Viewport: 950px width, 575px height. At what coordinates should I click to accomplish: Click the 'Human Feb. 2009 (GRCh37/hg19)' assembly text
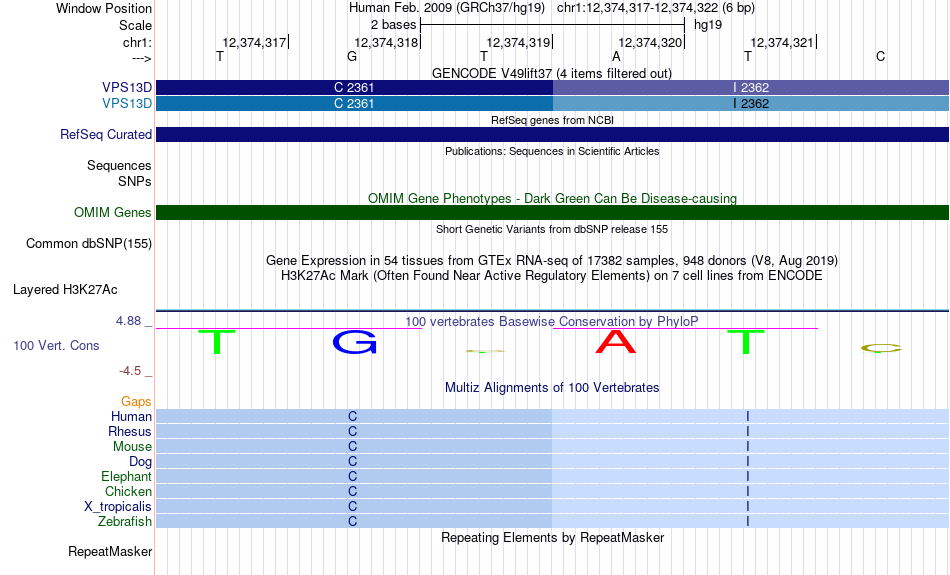tap(447, 8)
